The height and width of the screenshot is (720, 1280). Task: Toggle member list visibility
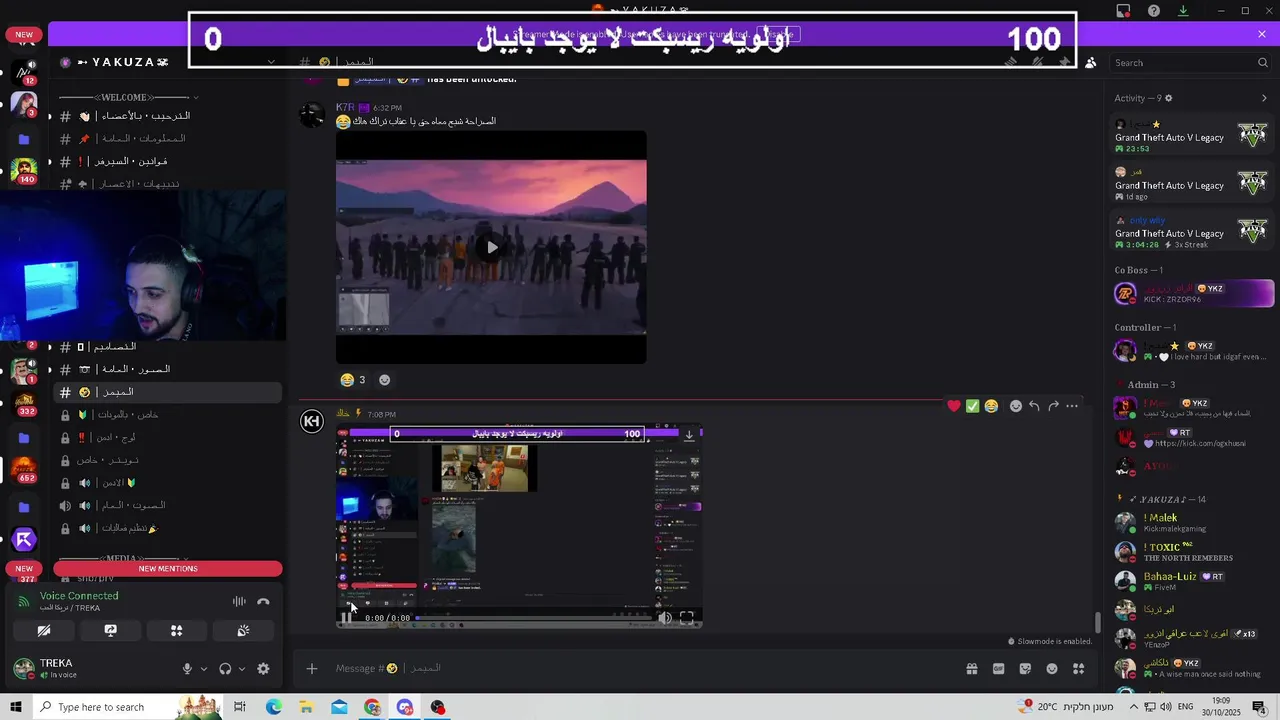pos(1090,62)
